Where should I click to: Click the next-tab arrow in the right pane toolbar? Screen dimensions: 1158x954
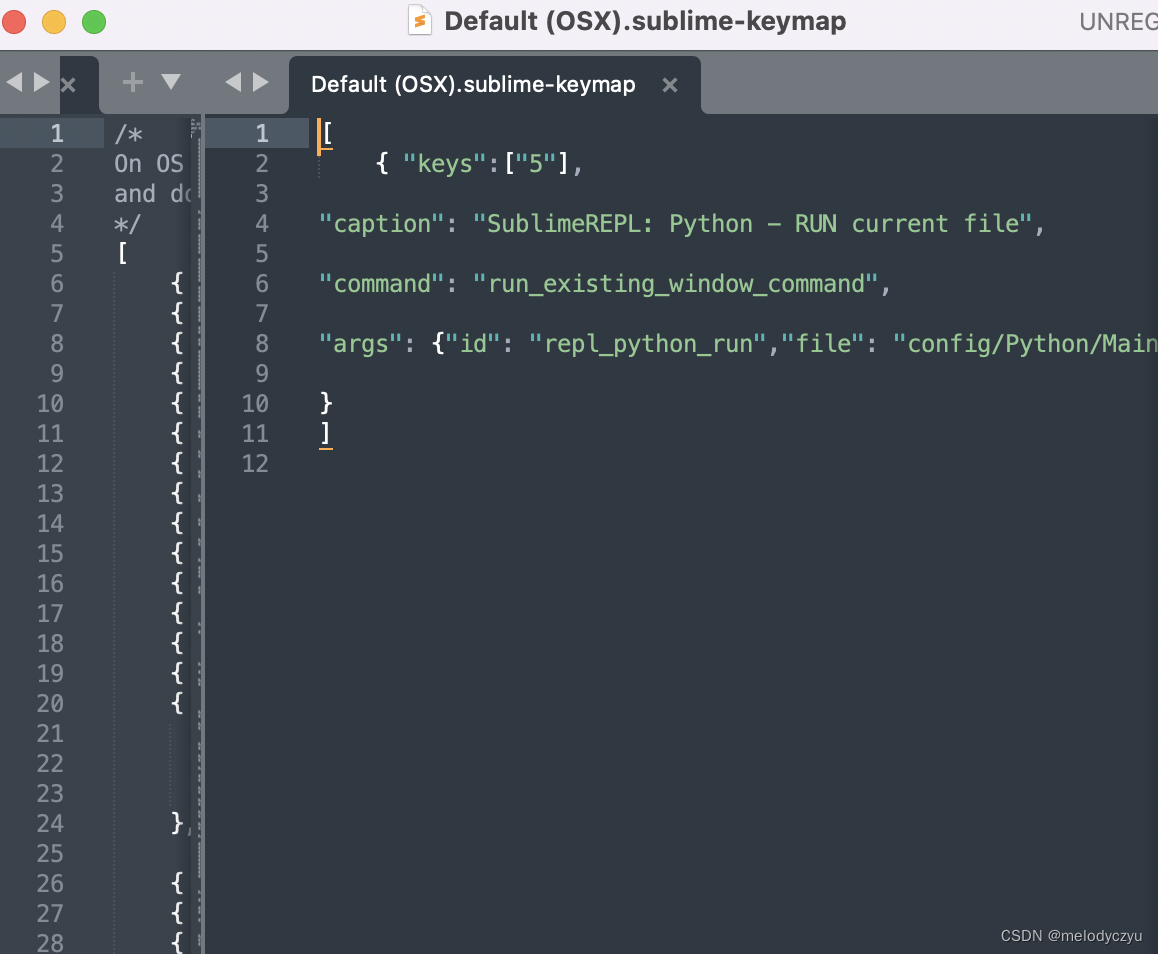(x=258, y=84)
